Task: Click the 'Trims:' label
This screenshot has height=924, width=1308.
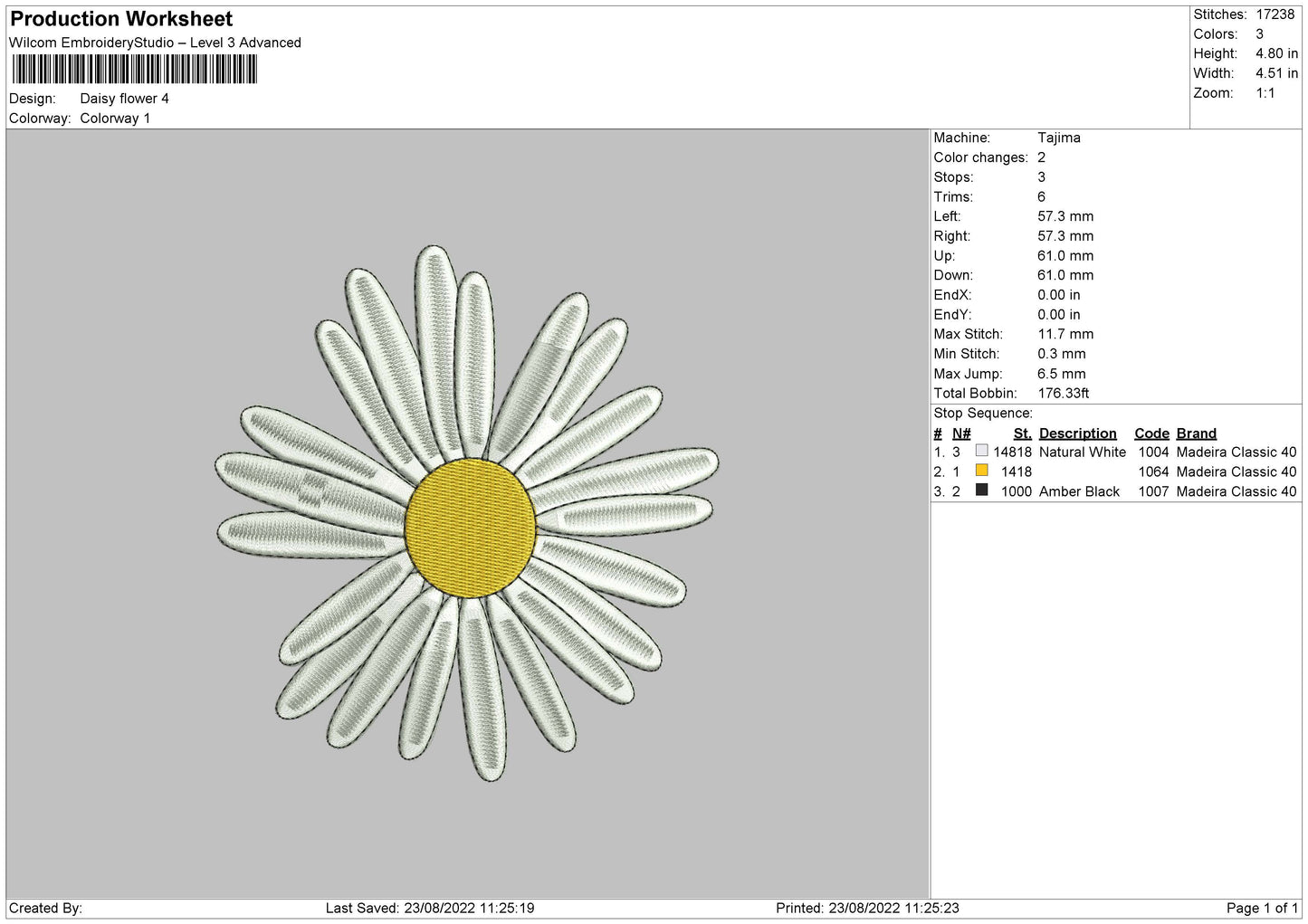Action: tap(953, 197)
